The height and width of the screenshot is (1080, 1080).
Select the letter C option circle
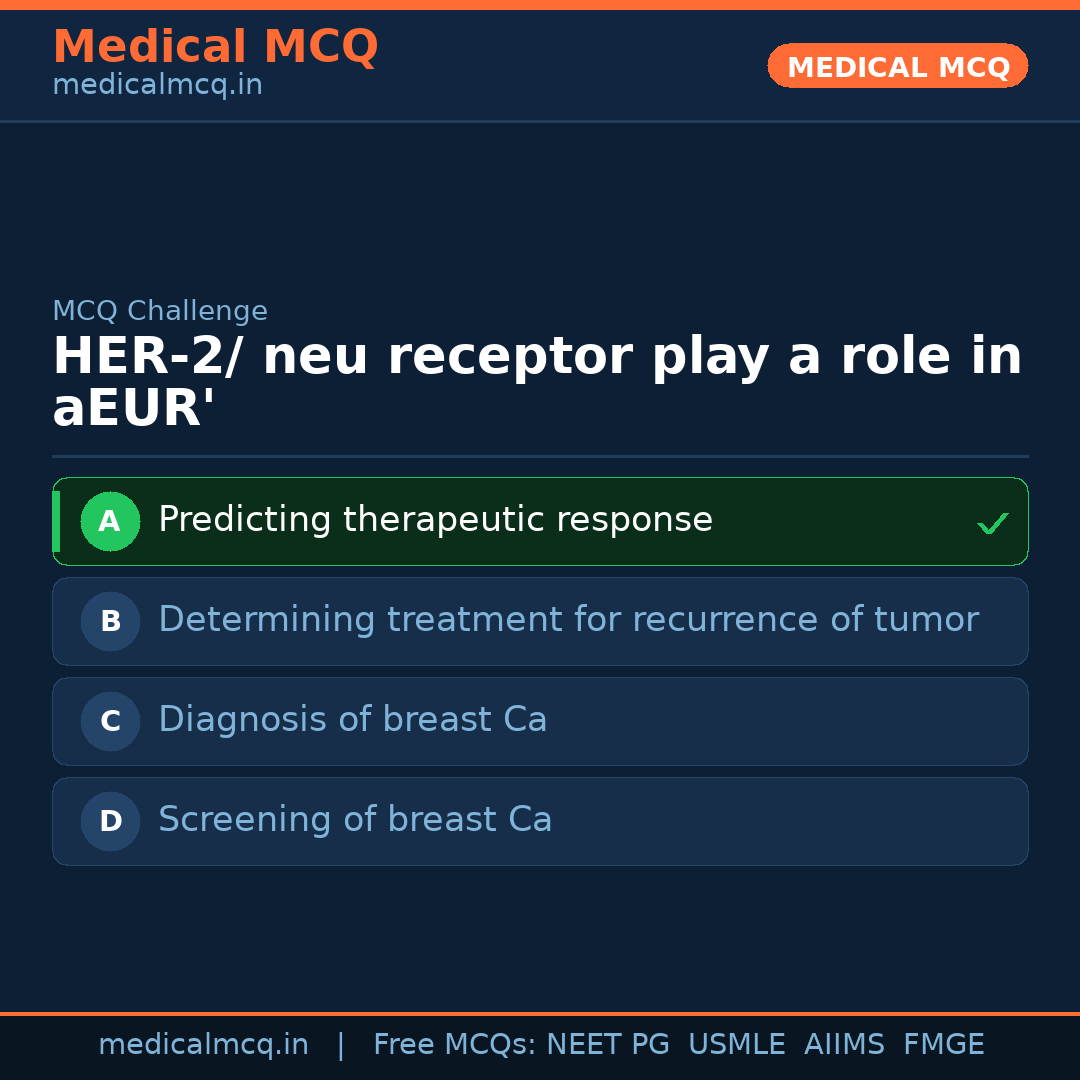point(110,721)
